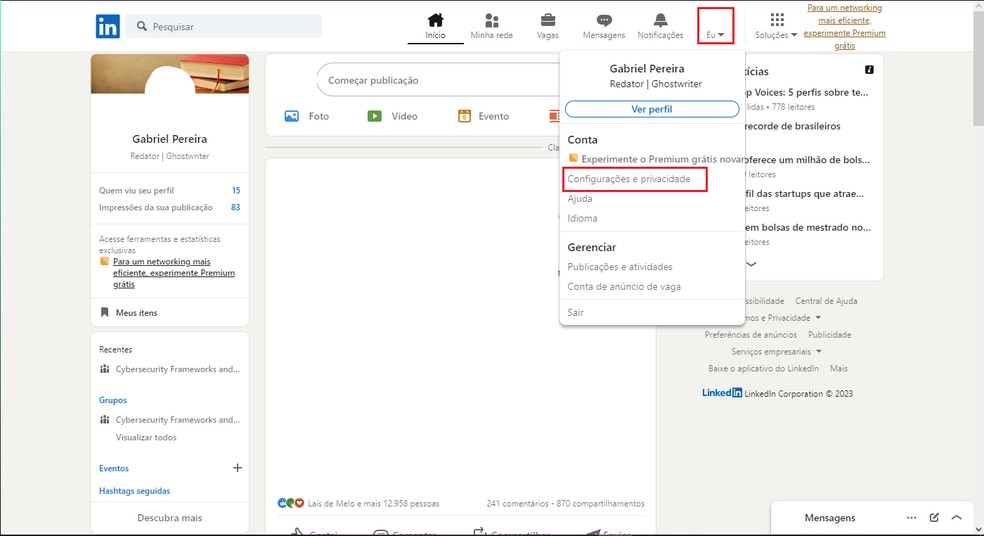984x536 pixels.
Task: Open 870 compartilhamentos on the post
Action: point(600,503)
